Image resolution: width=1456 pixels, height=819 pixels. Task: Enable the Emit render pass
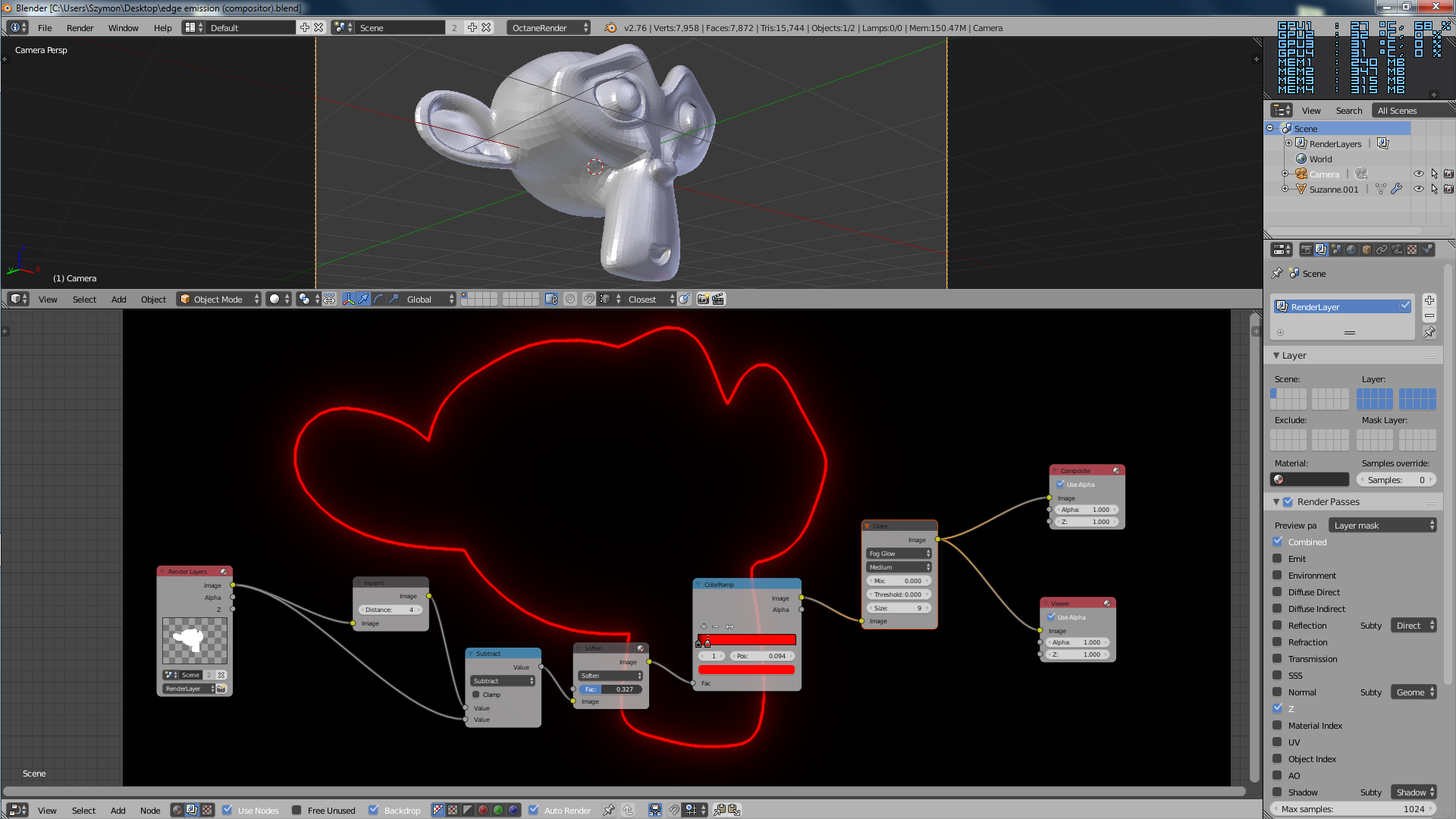1278,558
